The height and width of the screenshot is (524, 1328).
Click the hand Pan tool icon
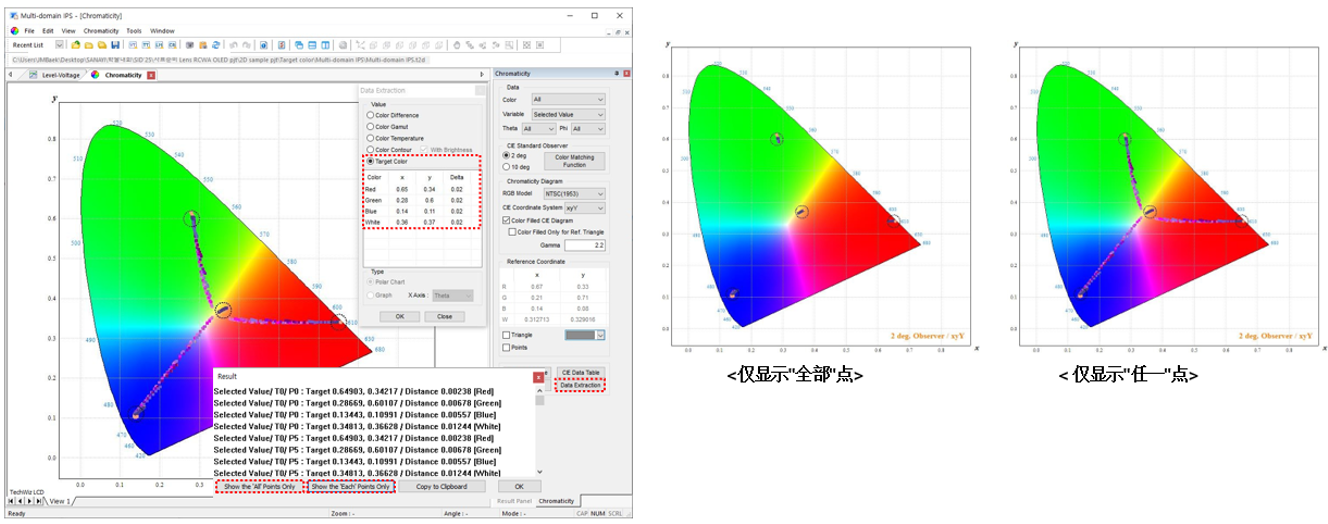[458, 45]
